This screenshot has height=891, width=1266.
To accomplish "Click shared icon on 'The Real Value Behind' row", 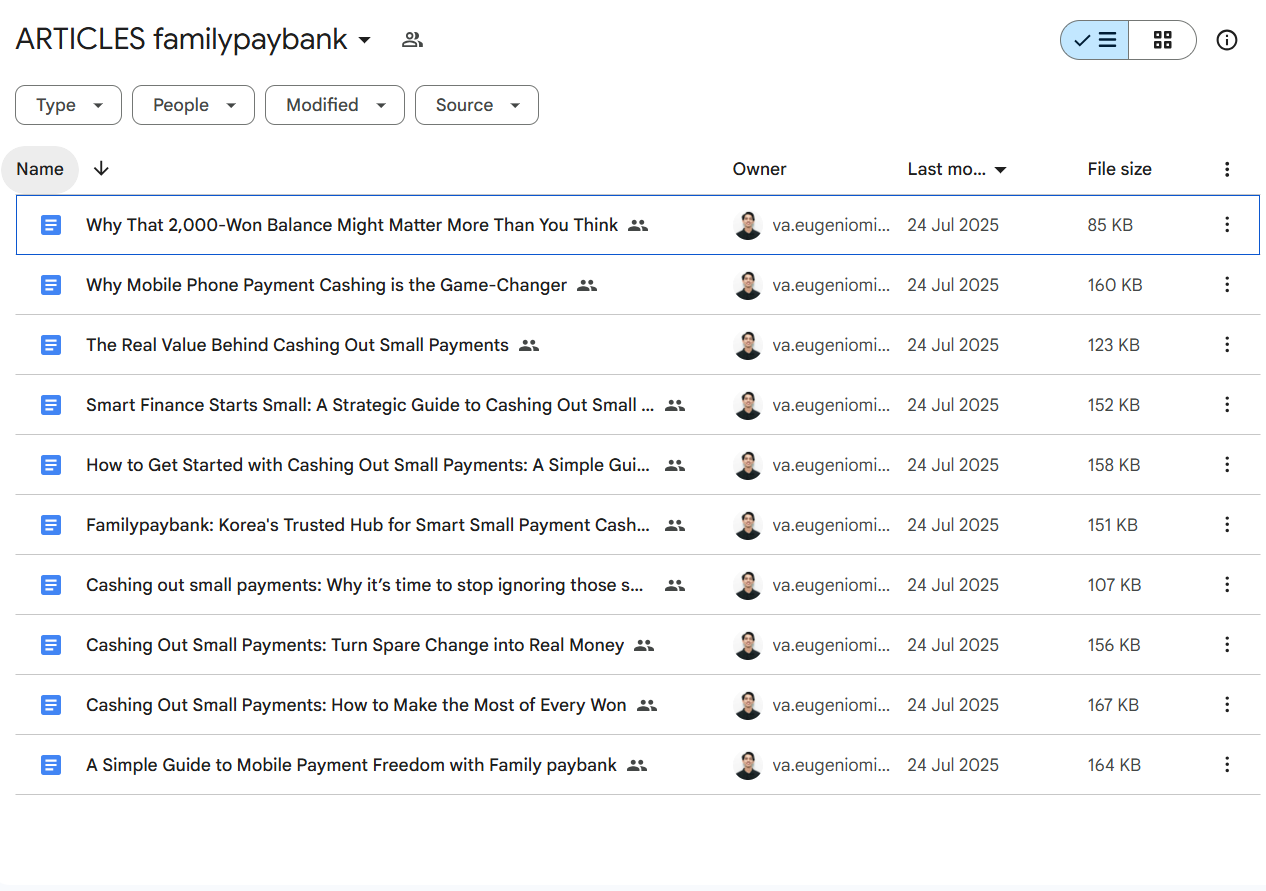I will point(529,346).
